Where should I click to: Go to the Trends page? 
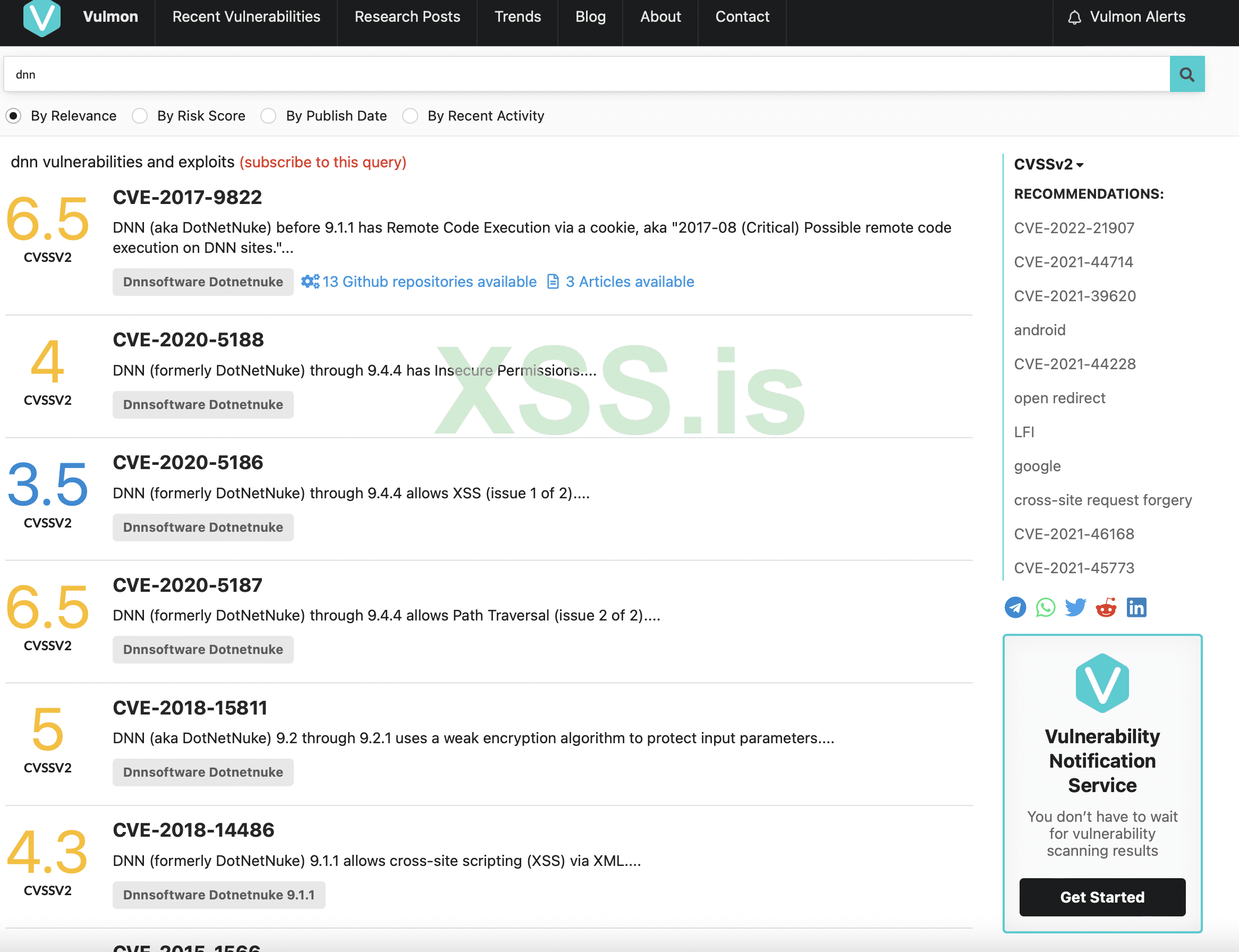coord(517,17)
